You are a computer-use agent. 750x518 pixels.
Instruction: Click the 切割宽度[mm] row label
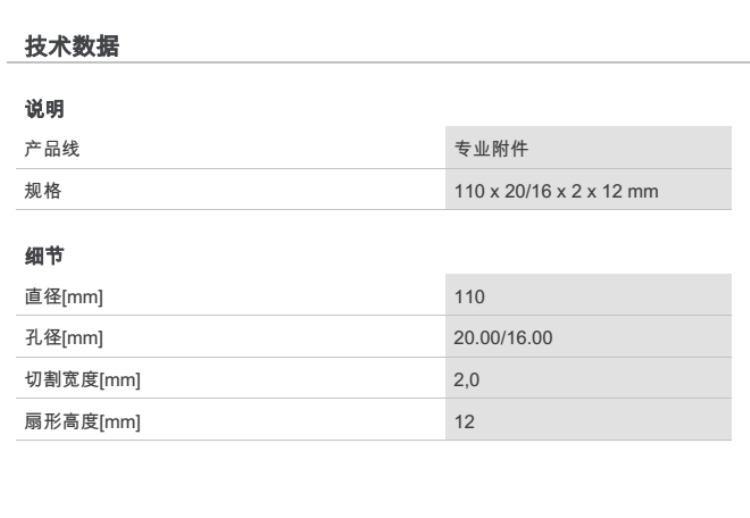(x=82, y=380)
